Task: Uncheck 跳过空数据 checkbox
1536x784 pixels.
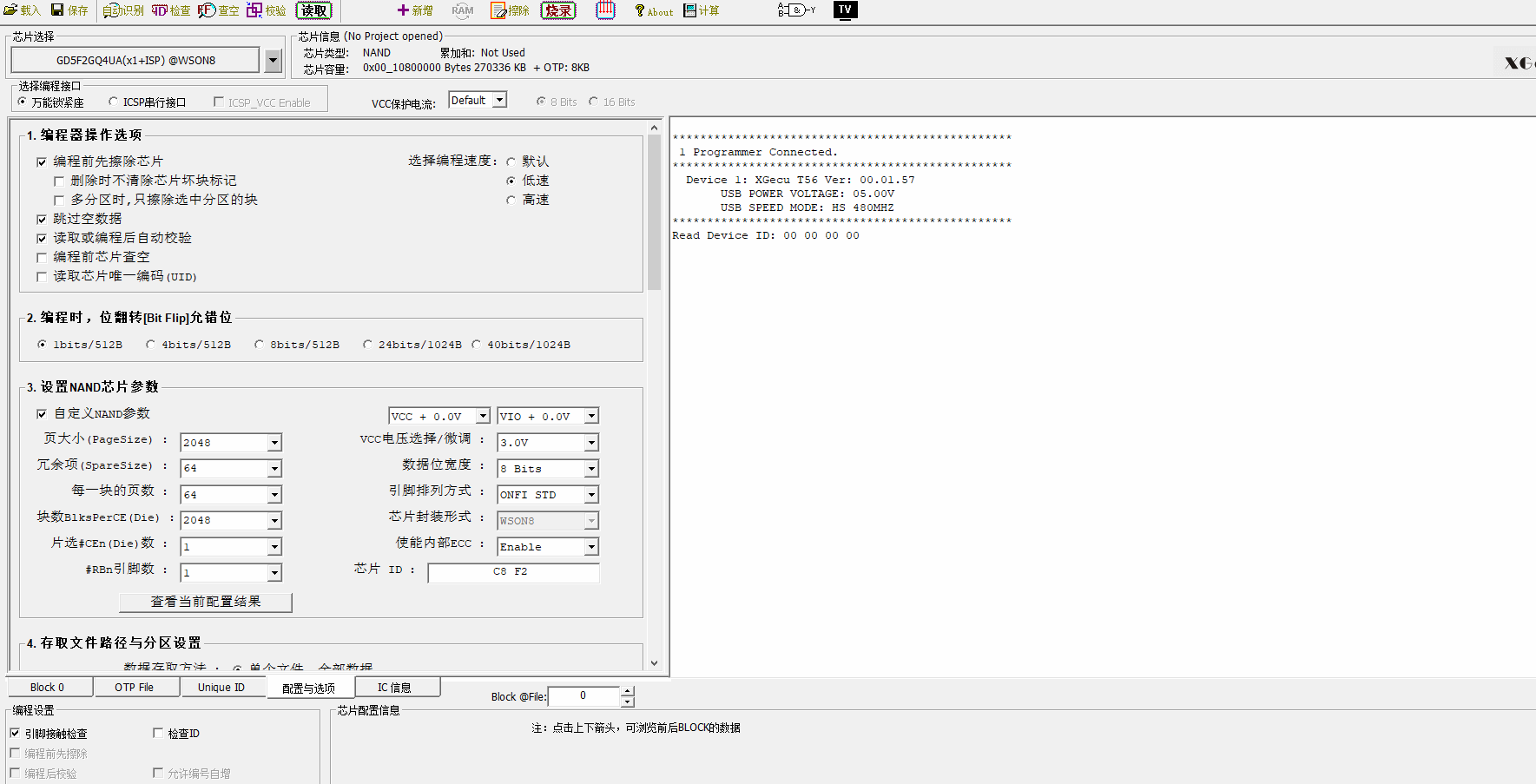Action: (42, 220)
